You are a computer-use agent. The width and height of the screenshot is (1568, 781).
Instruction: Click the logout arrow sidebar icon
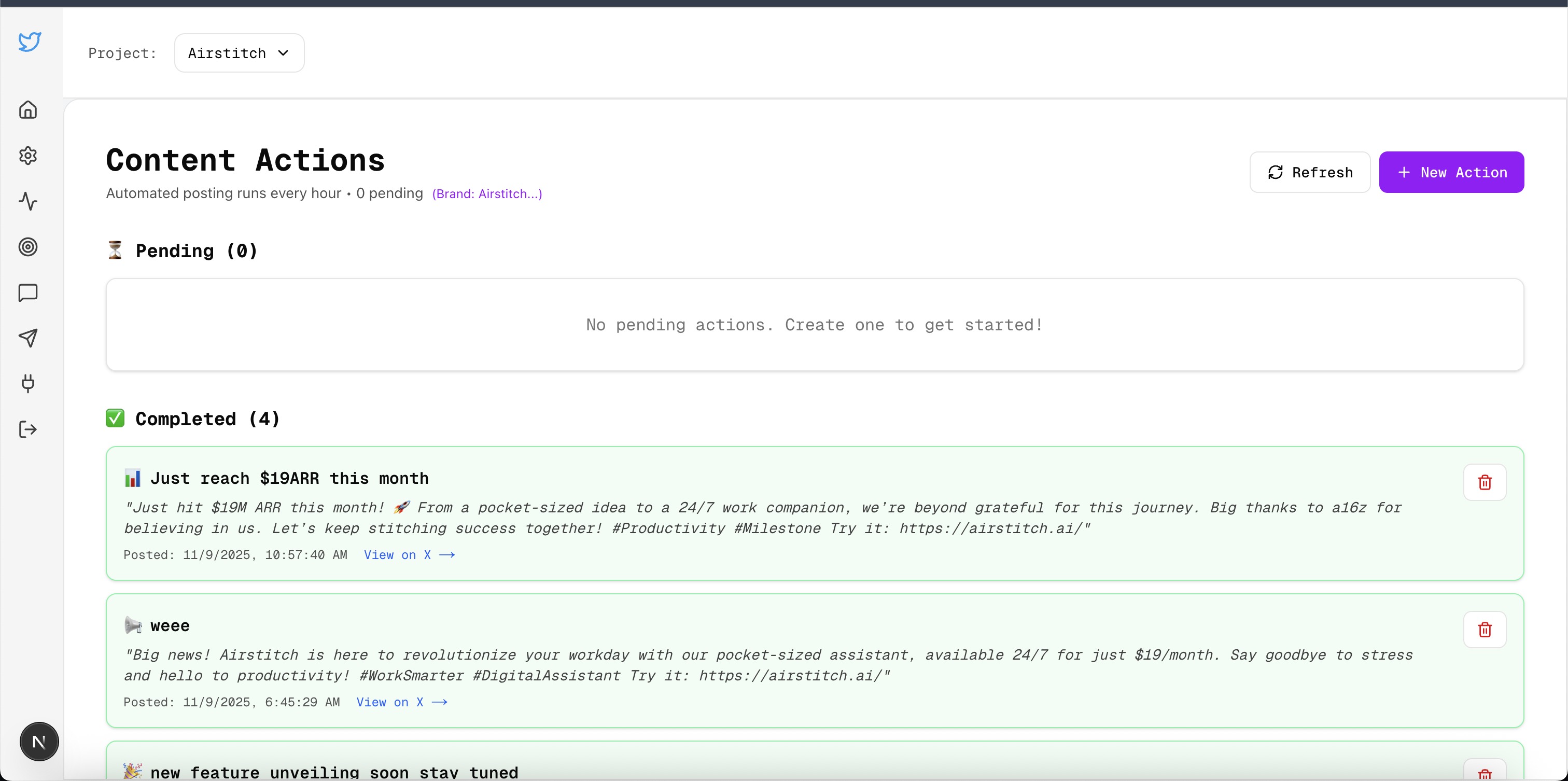coord(28,429)
